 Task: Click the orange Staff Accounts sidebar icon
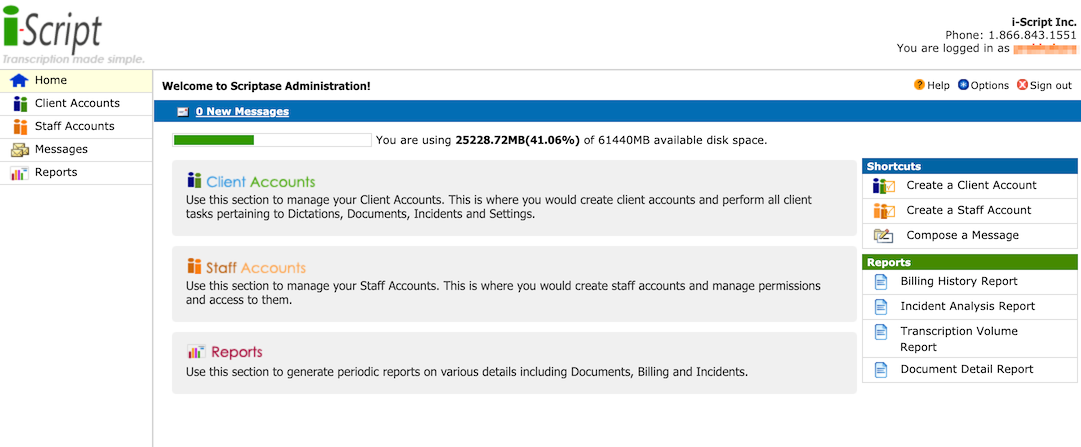click(19, 126)
